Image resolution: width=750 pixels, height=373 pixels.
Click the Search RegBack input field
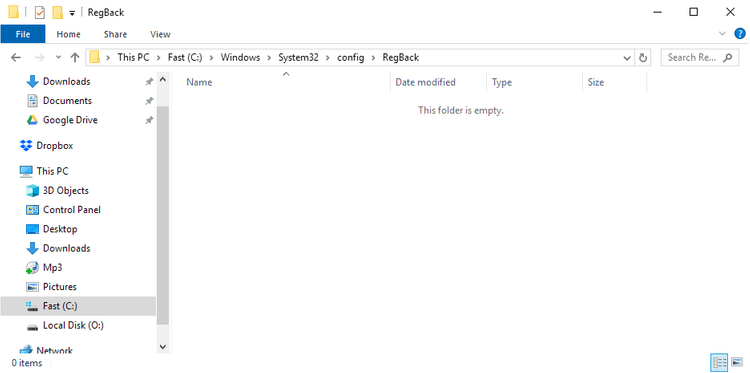point(699,57)
